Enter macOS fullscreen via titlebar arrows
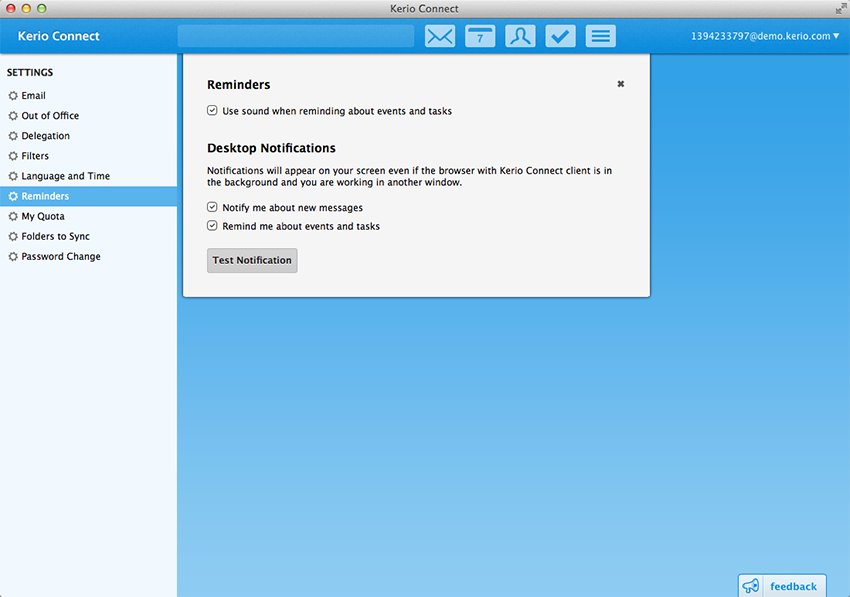The width and height of the screenshot is (850, 597). click(840, 9)
